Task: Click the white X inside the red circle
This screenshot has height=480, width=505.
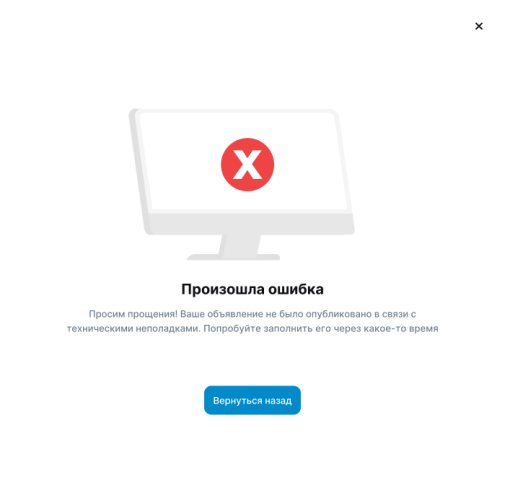Action: click(247, 165)
